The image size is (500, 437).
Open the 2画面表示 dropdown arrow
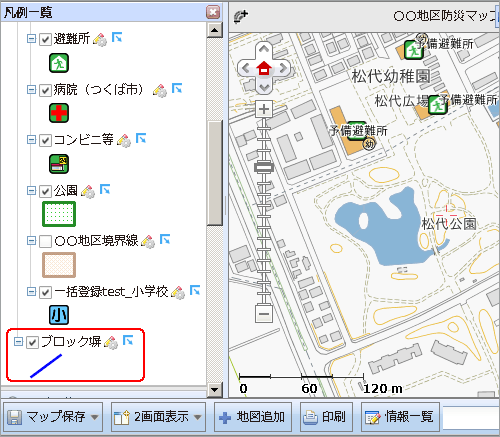pos(198,417)
